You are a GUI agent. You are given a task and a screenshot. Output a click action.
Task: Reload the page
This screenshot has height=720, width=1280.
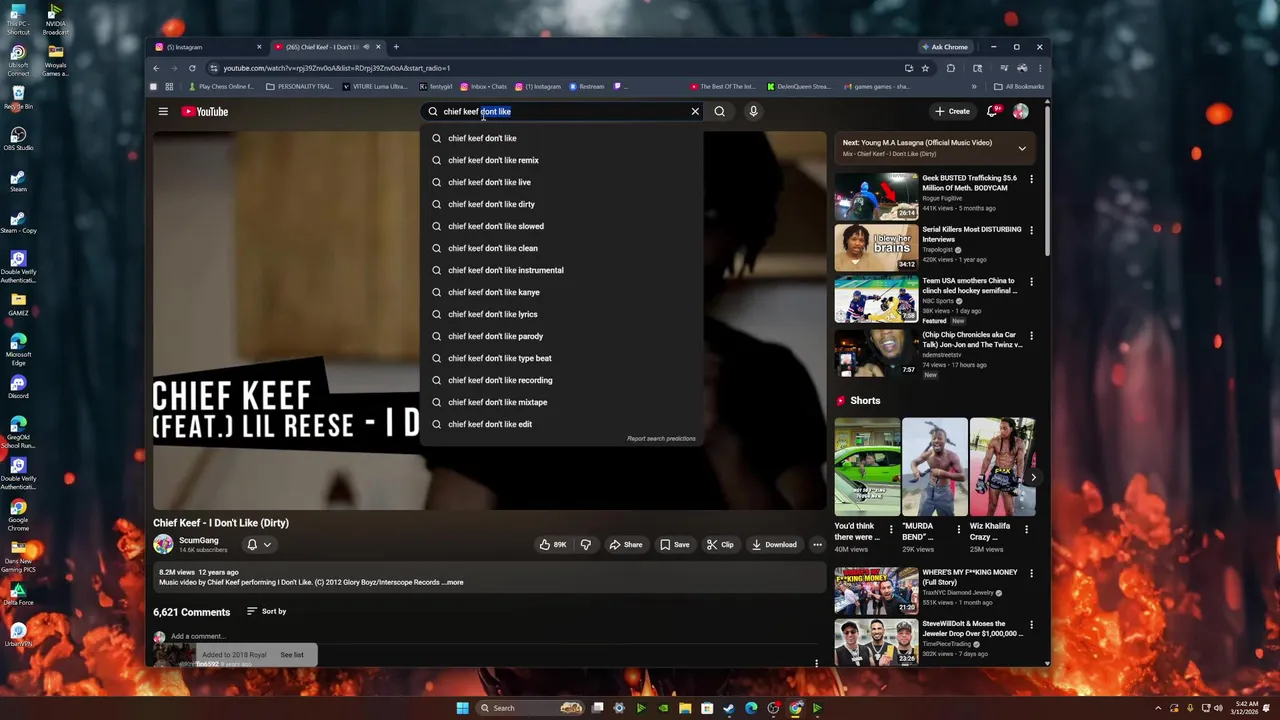click(x=192, y=68)
